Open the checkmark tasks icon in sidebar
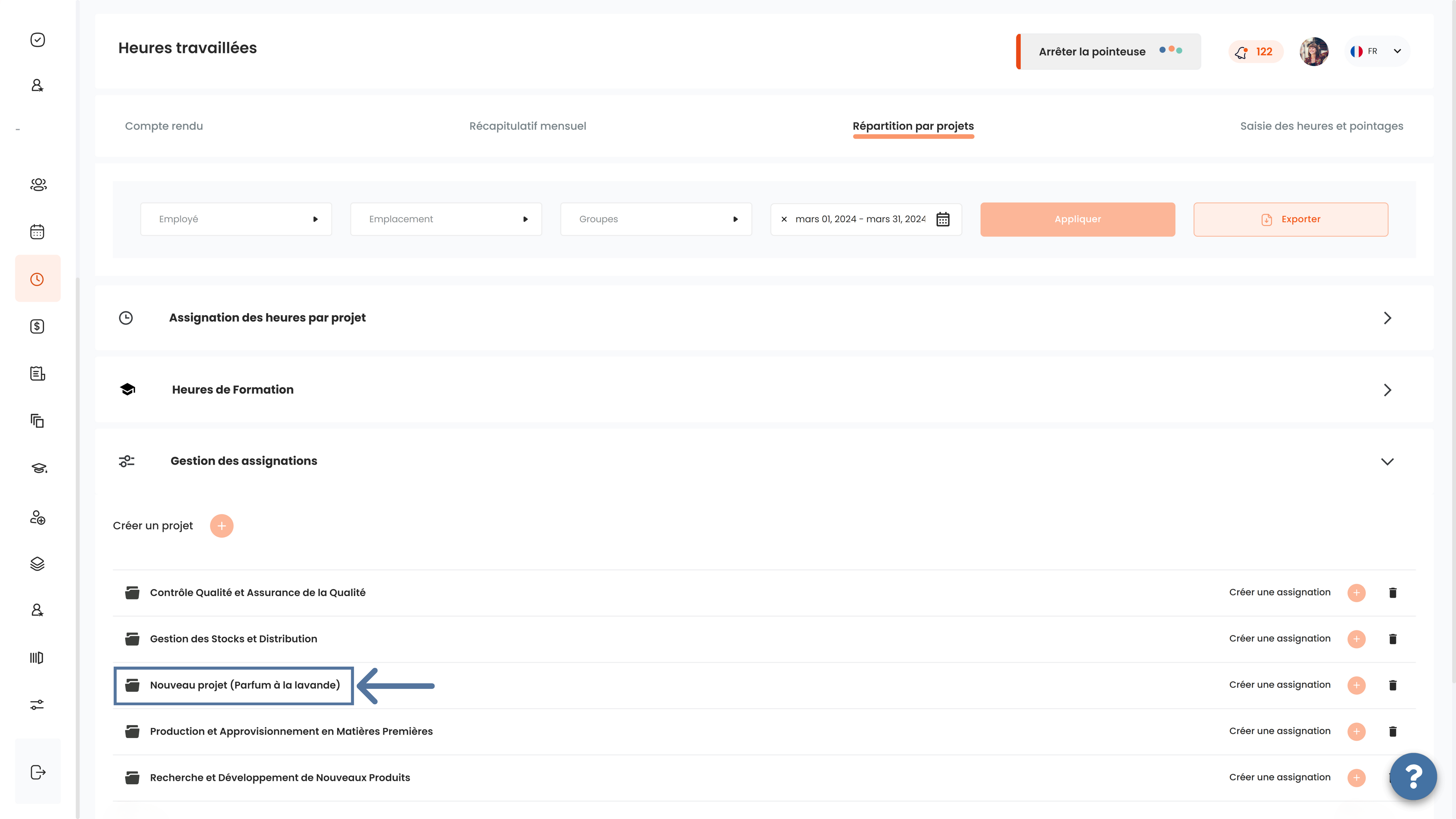Viewport: 1456px width, 819px height. 37,40
